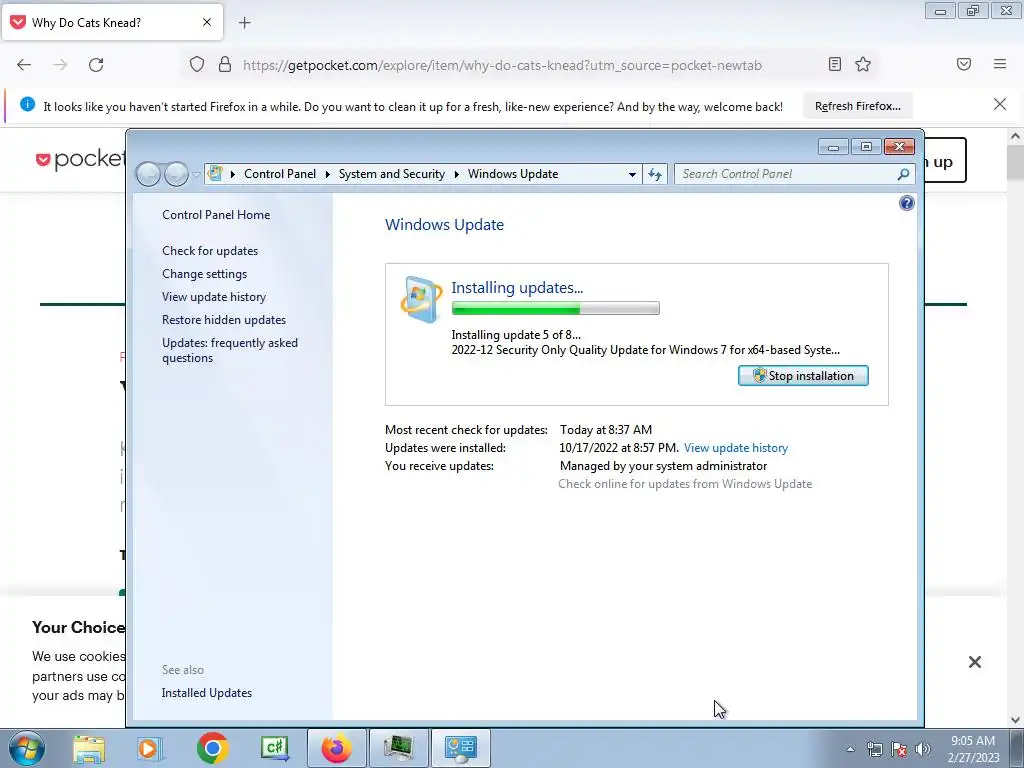Viewport: 1024px width, 768px height.
Task: Open the address bar previous locations dropdown
Action: [x=632, y=174]
